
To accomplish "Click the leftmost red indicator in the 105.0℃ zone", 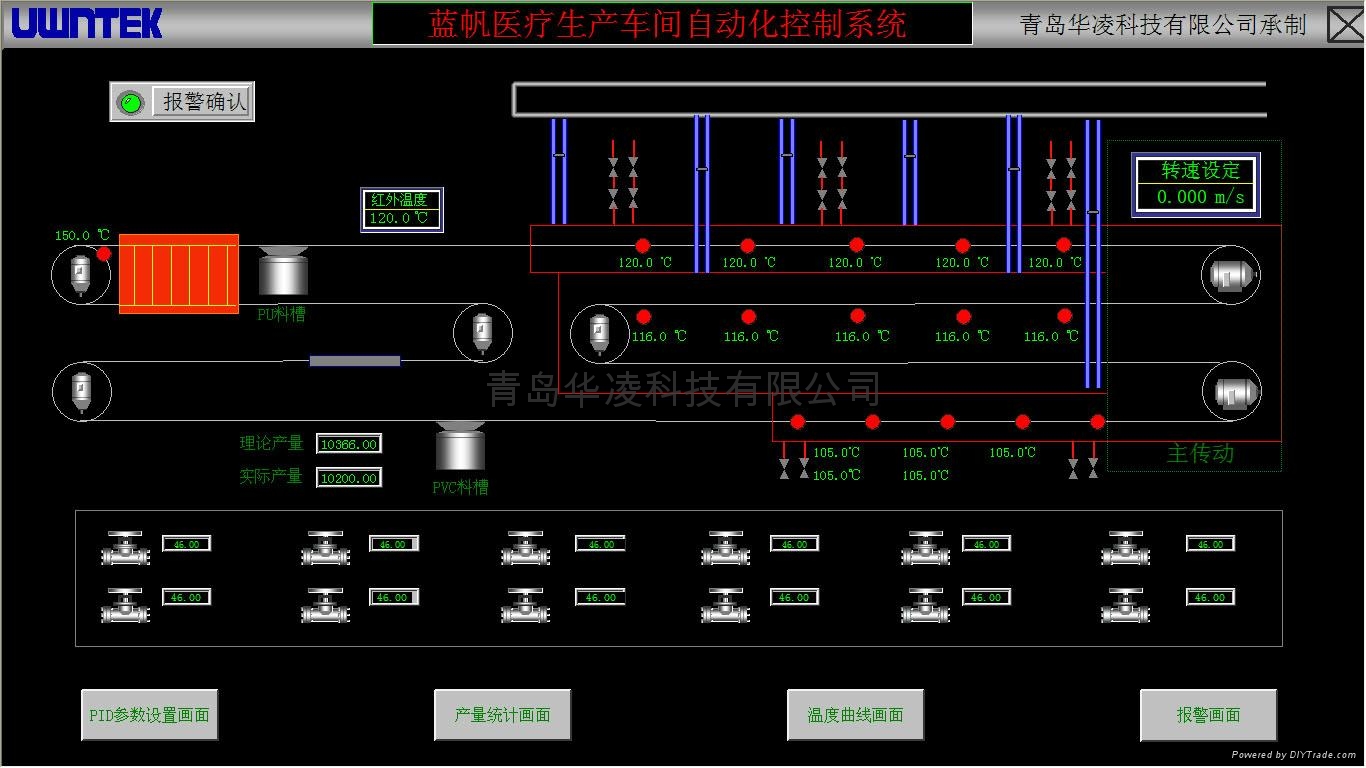I will tap(797, 422).
